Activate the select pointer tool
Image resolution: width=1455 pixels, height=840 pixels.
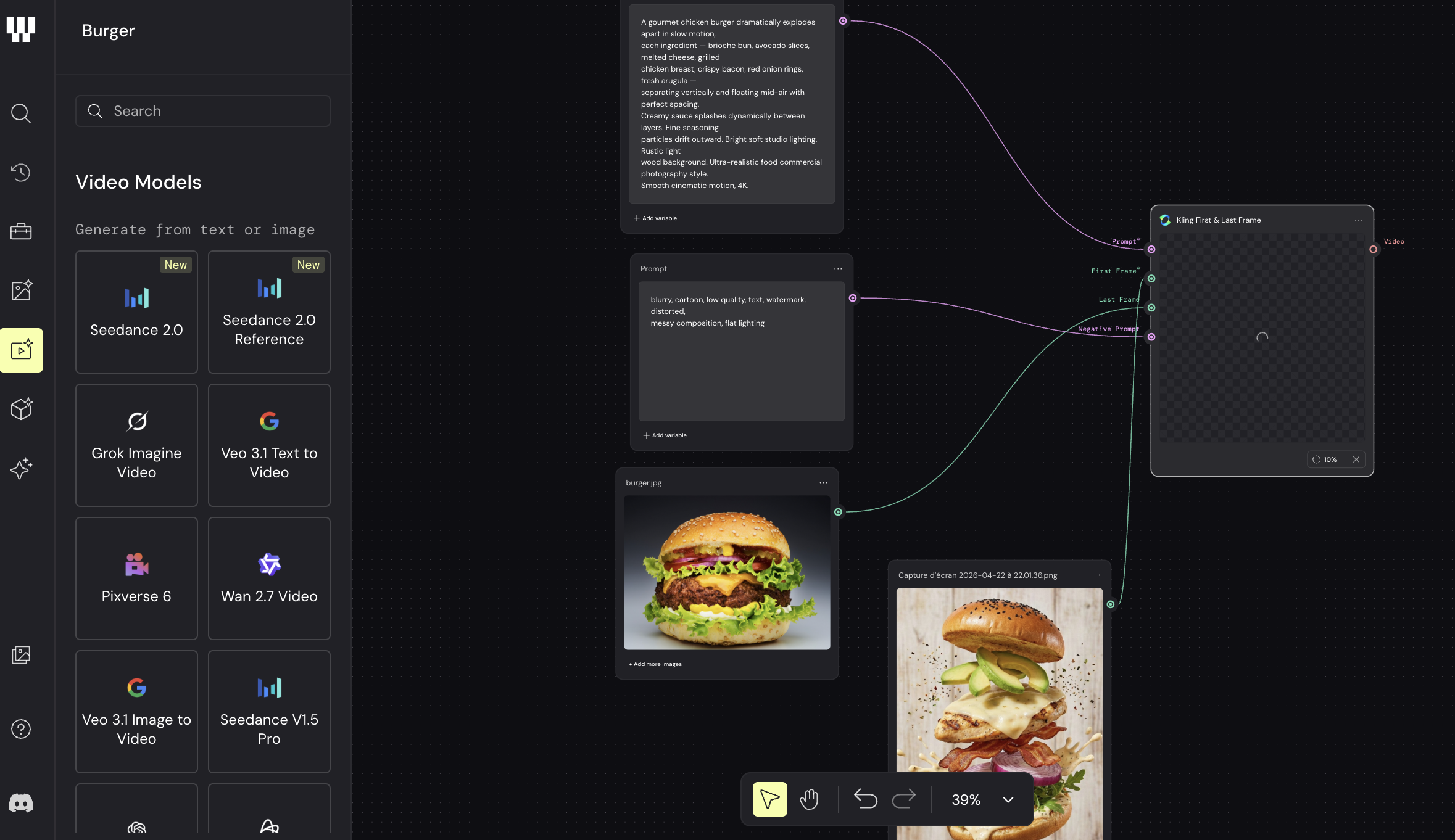[x=769, y=799]
